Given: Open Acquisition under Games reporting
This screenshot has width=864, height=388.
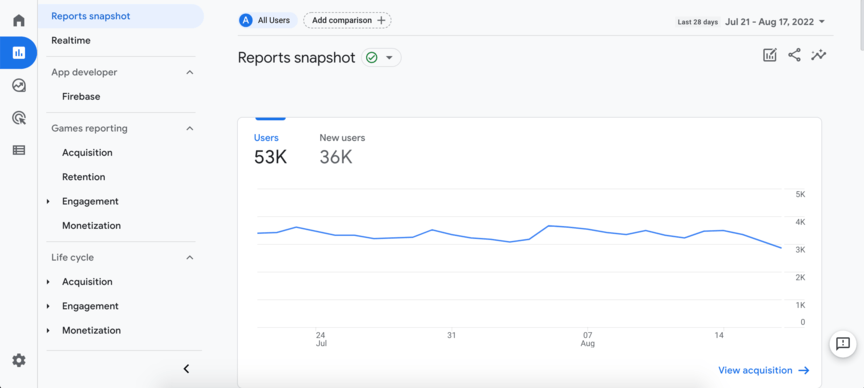Looking at the screenshot, I should pyautogui.click(x=87, y=153).
